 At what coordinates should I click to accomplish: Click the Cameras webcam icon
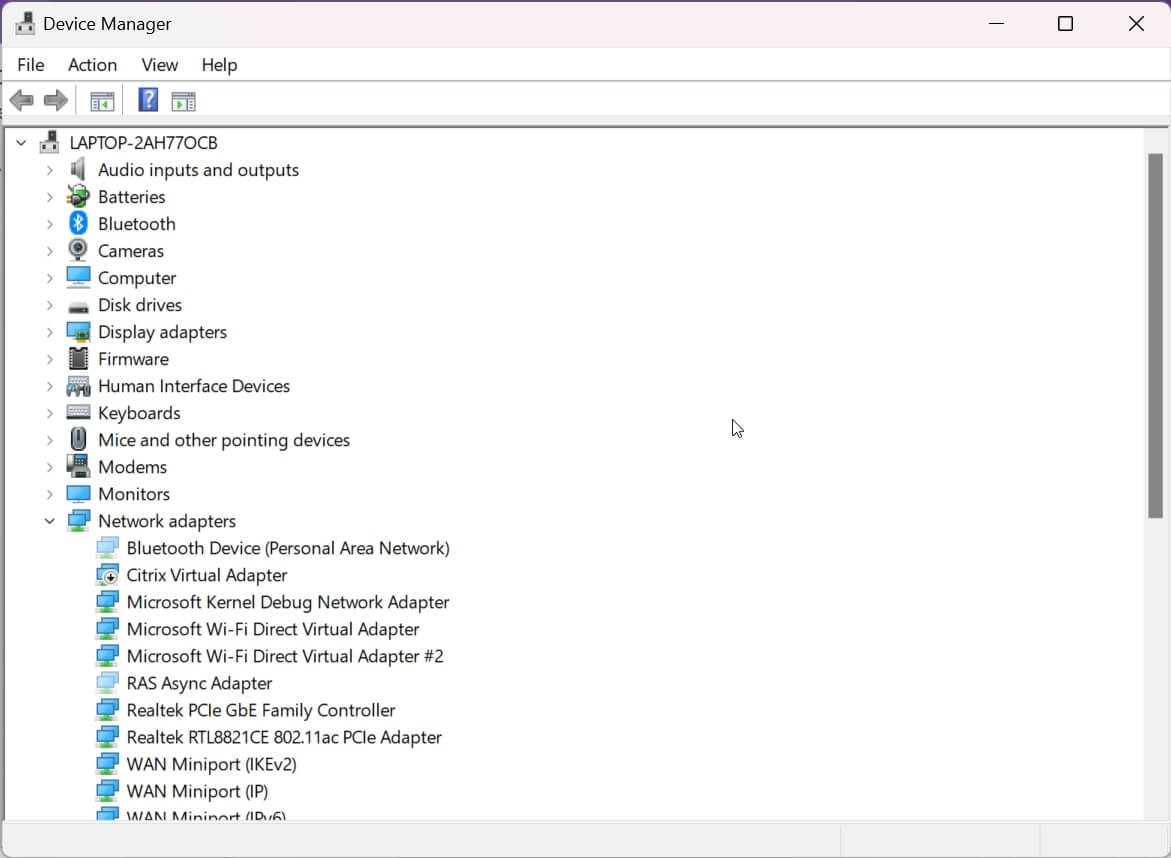(x=78, y=250)
